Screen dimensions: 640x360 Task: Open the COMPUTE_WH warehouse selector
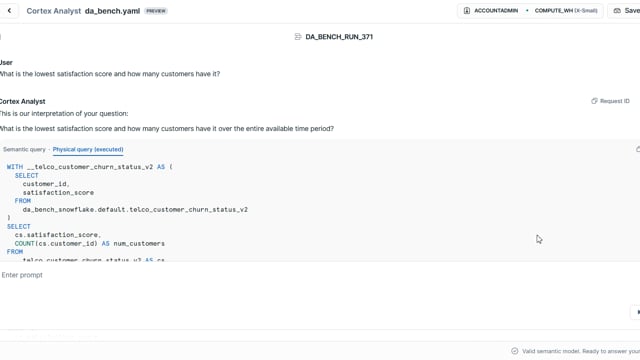(566, 11)
